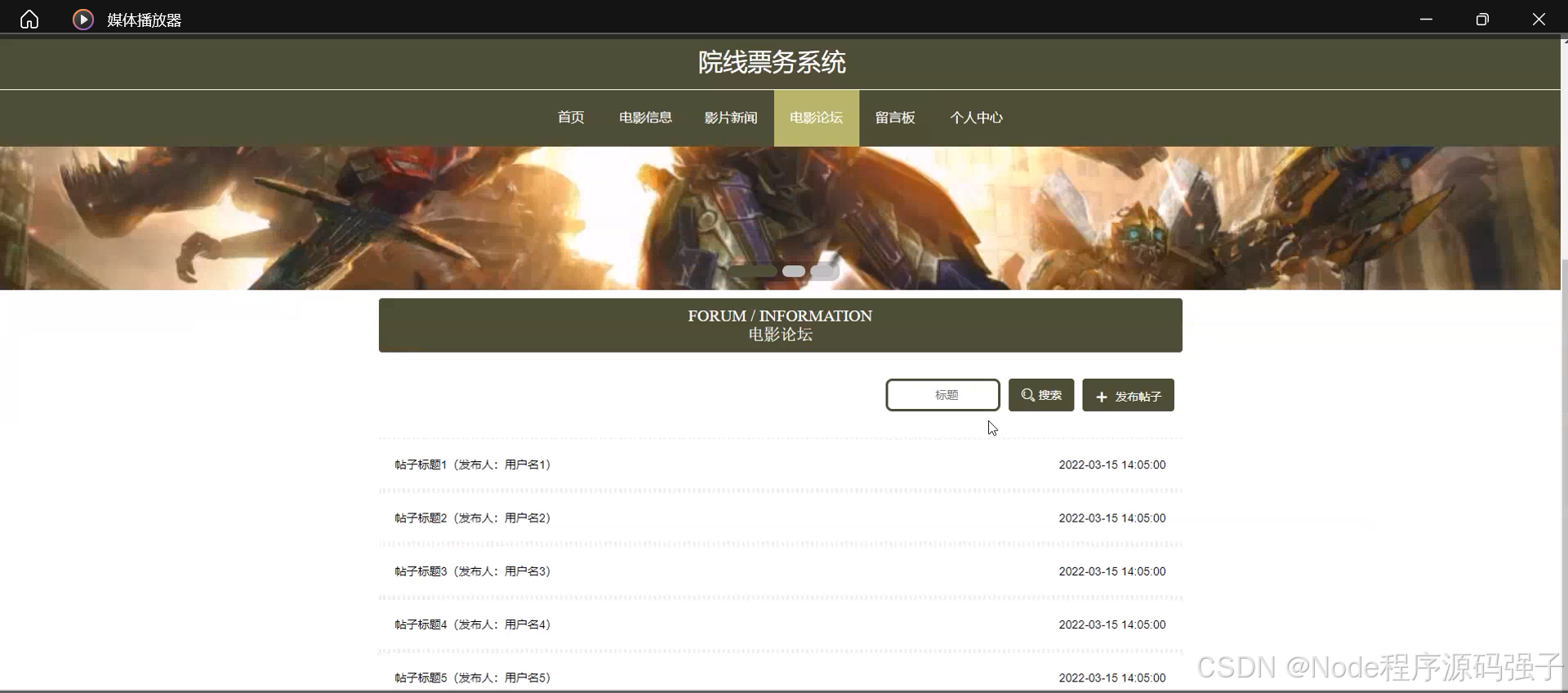Screen dimensions: 1568x693
Task: Select the middle banner carousel indicator
Action: click(x=794, y=271)
